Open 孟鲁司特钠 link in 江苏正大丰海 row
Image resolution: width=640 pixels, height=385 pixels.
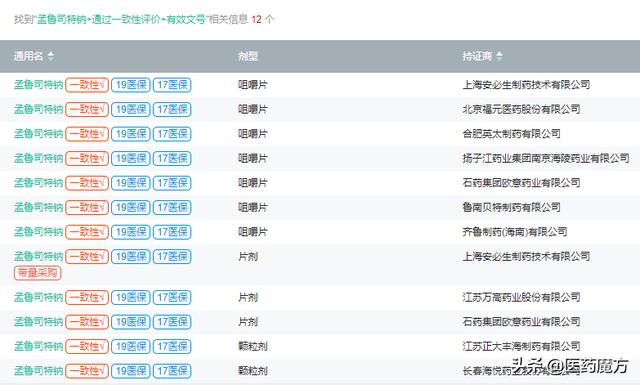point(38,346)
